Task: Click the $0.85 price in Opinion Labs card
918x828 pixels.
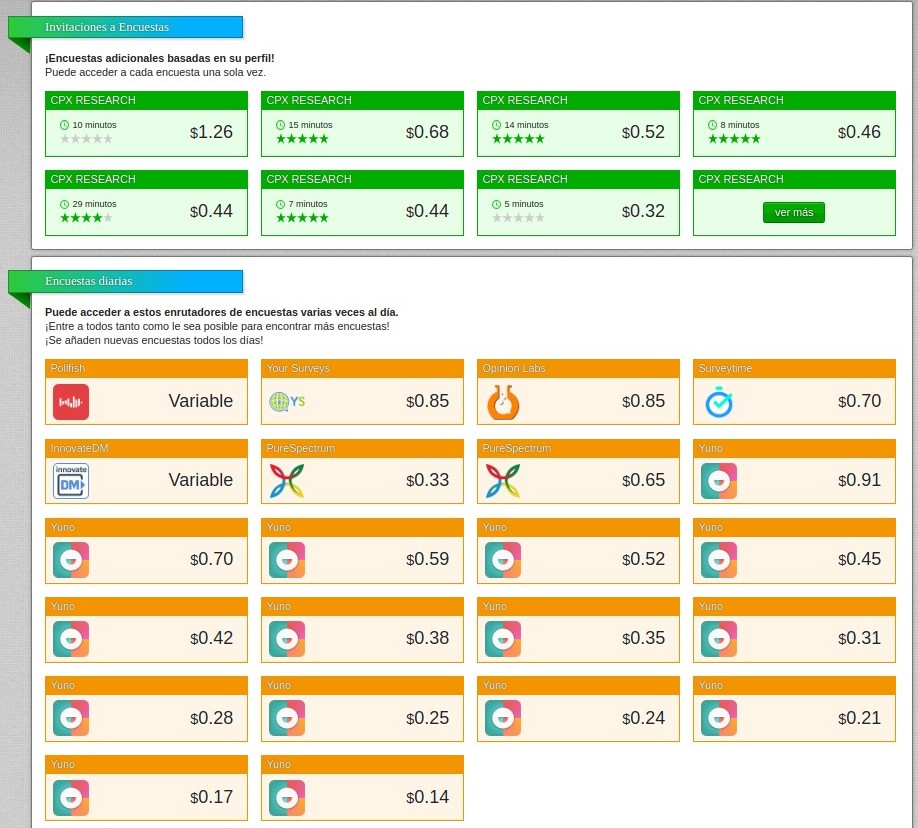Action: (x=643, y=401)
